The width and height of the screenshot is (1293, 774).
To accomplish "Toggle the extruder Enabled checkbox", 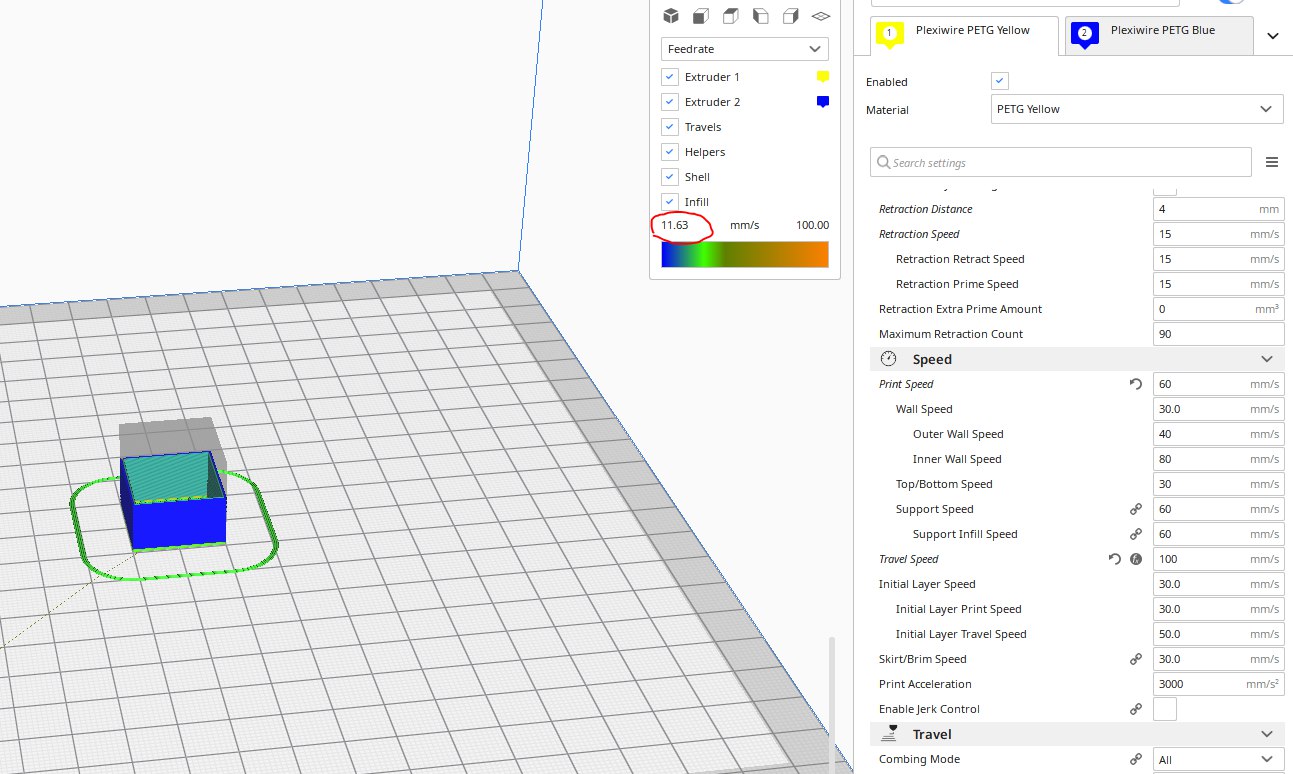I will (1000, 81).
